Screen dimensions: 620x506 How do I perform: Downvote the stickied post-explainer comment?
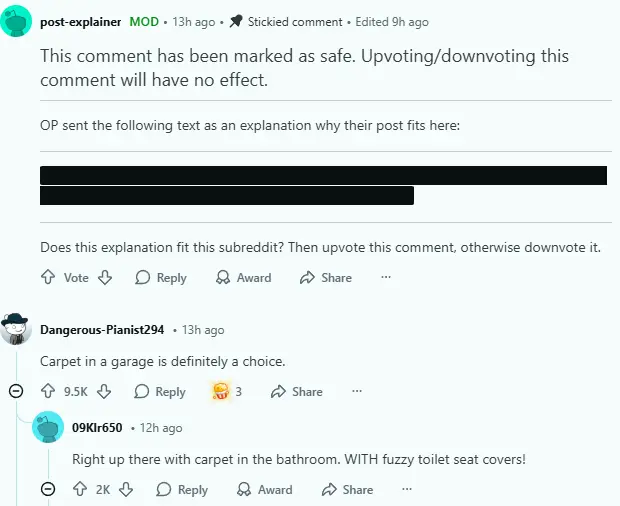tap(105, 278)
